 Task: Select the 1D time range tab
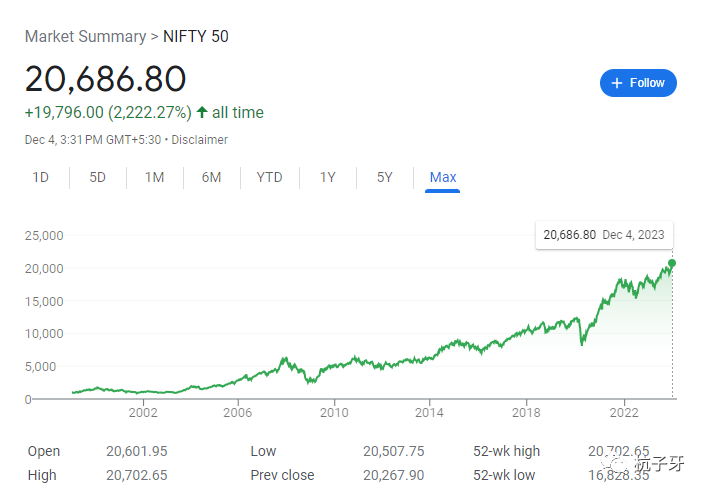41,177
